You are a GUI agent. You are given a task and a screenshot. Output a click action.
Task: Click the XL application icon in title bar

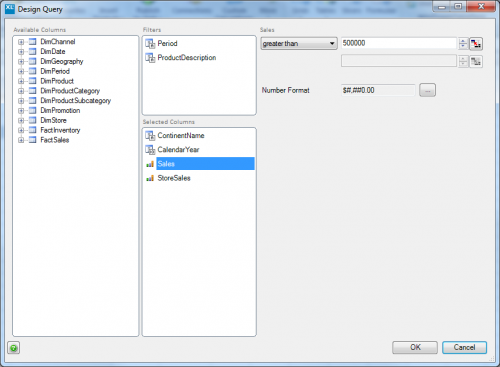10,9
